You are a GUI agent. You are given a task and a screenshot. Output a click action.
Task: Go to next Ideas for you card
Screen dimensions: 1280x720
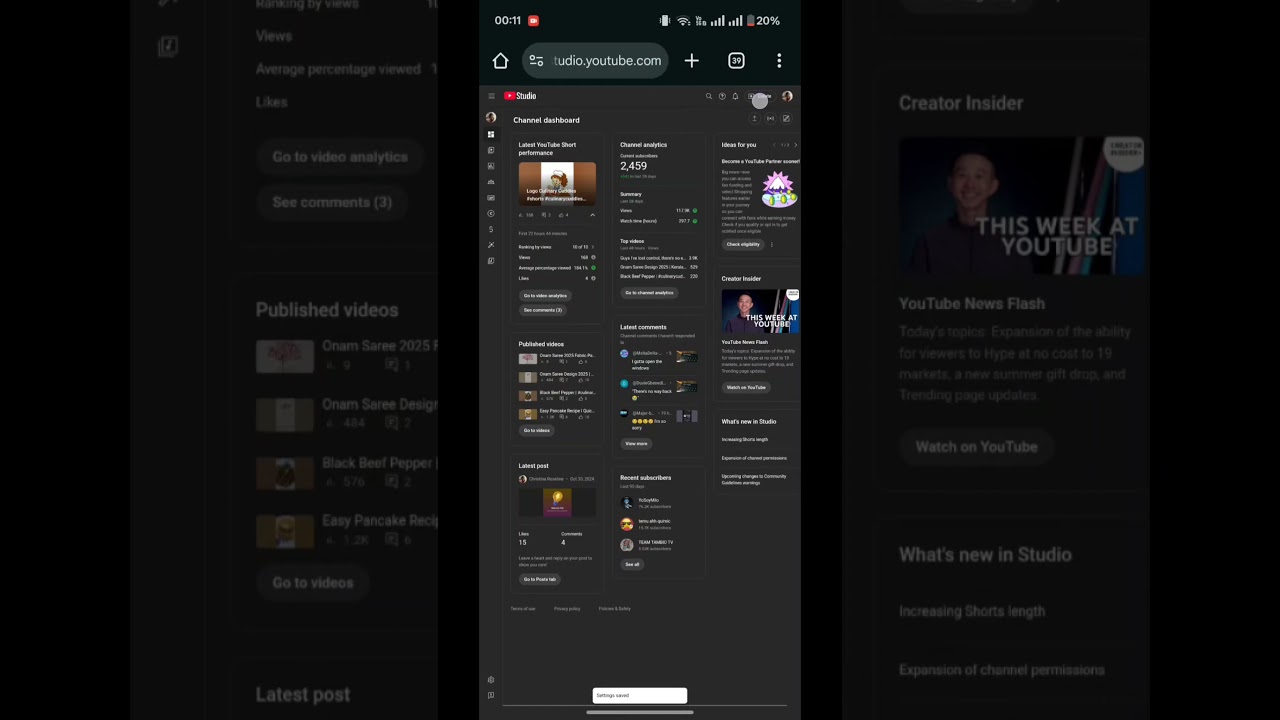point(795,145)
